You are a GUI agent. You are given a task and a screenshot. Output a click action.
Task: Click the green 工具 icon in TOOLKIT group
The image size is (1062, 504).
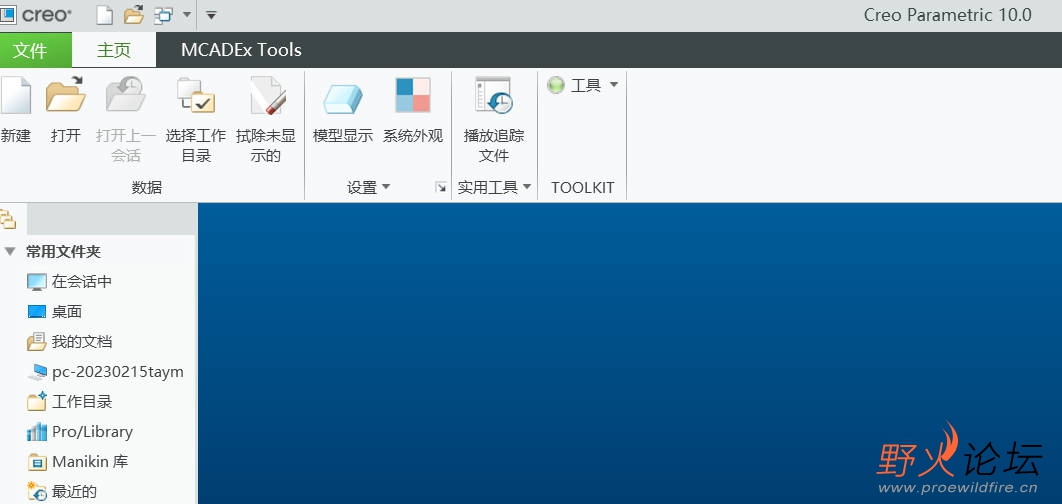555,85
